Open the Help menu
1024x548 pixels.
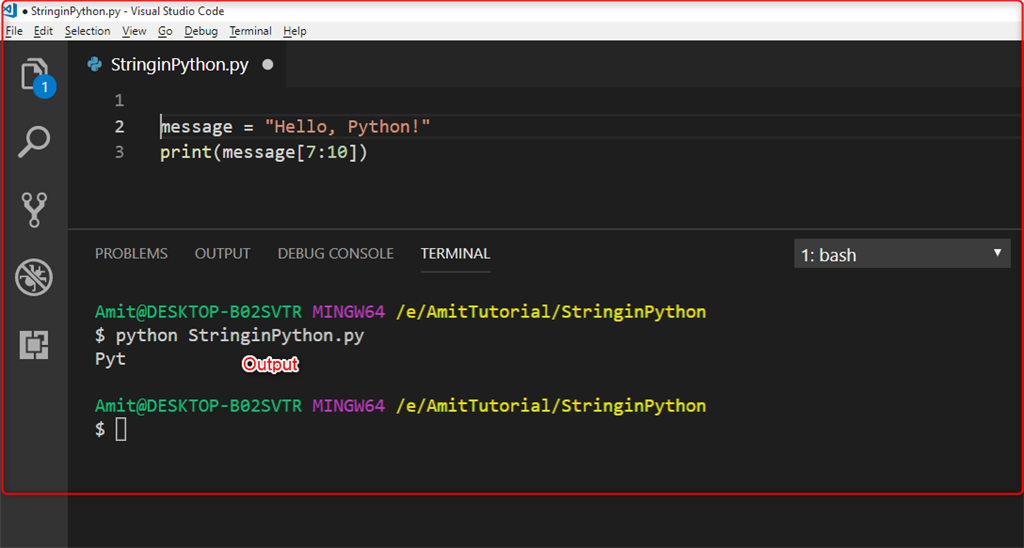click(295, 31)
